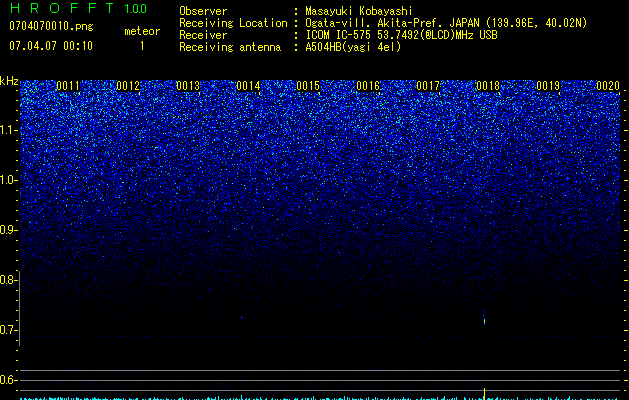Click the meteor count value 1
629x400 pixels.
point(142,46)
